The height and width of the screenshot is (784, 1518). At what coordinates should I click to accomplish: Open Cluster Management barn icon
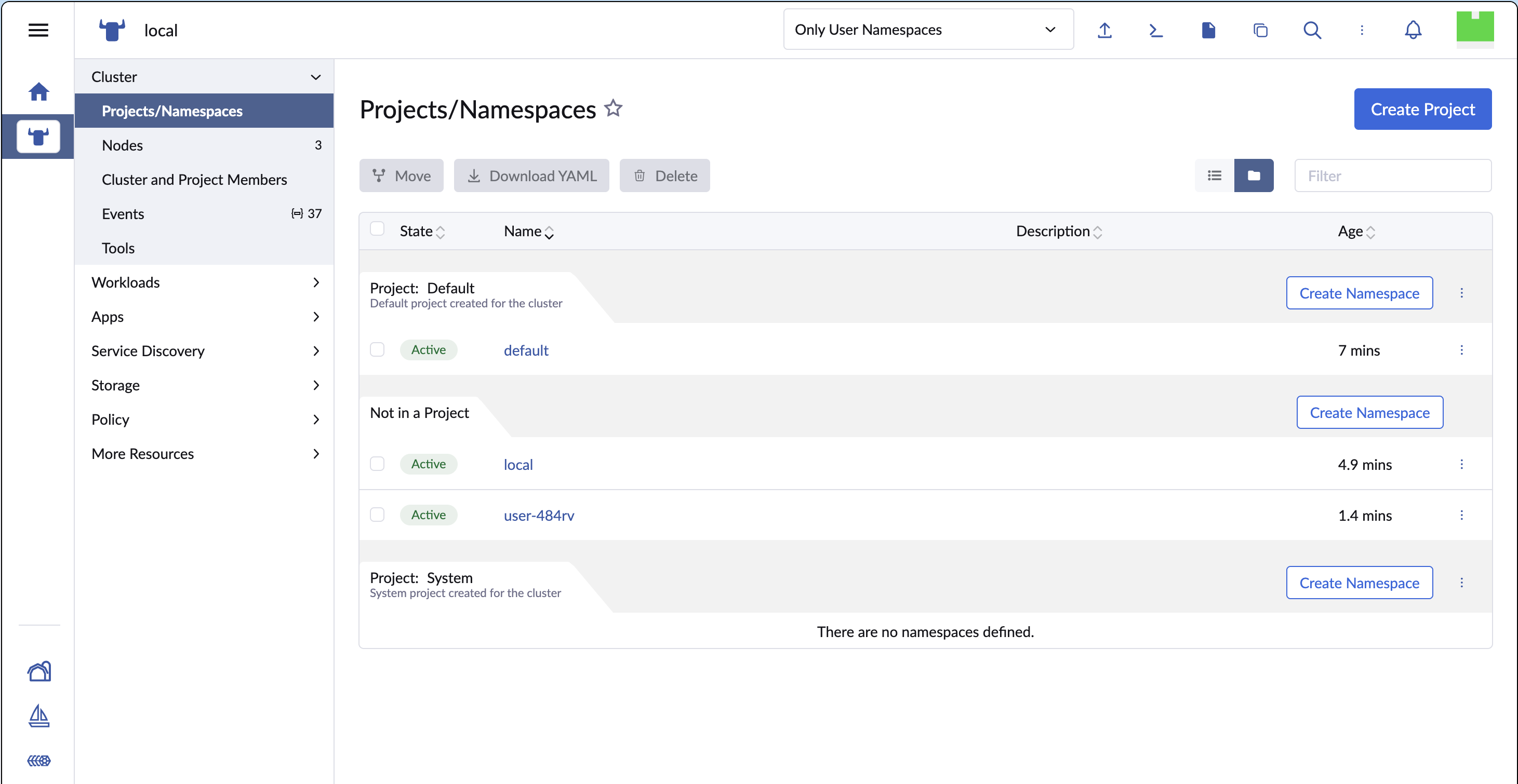click(x=39, y=671)
